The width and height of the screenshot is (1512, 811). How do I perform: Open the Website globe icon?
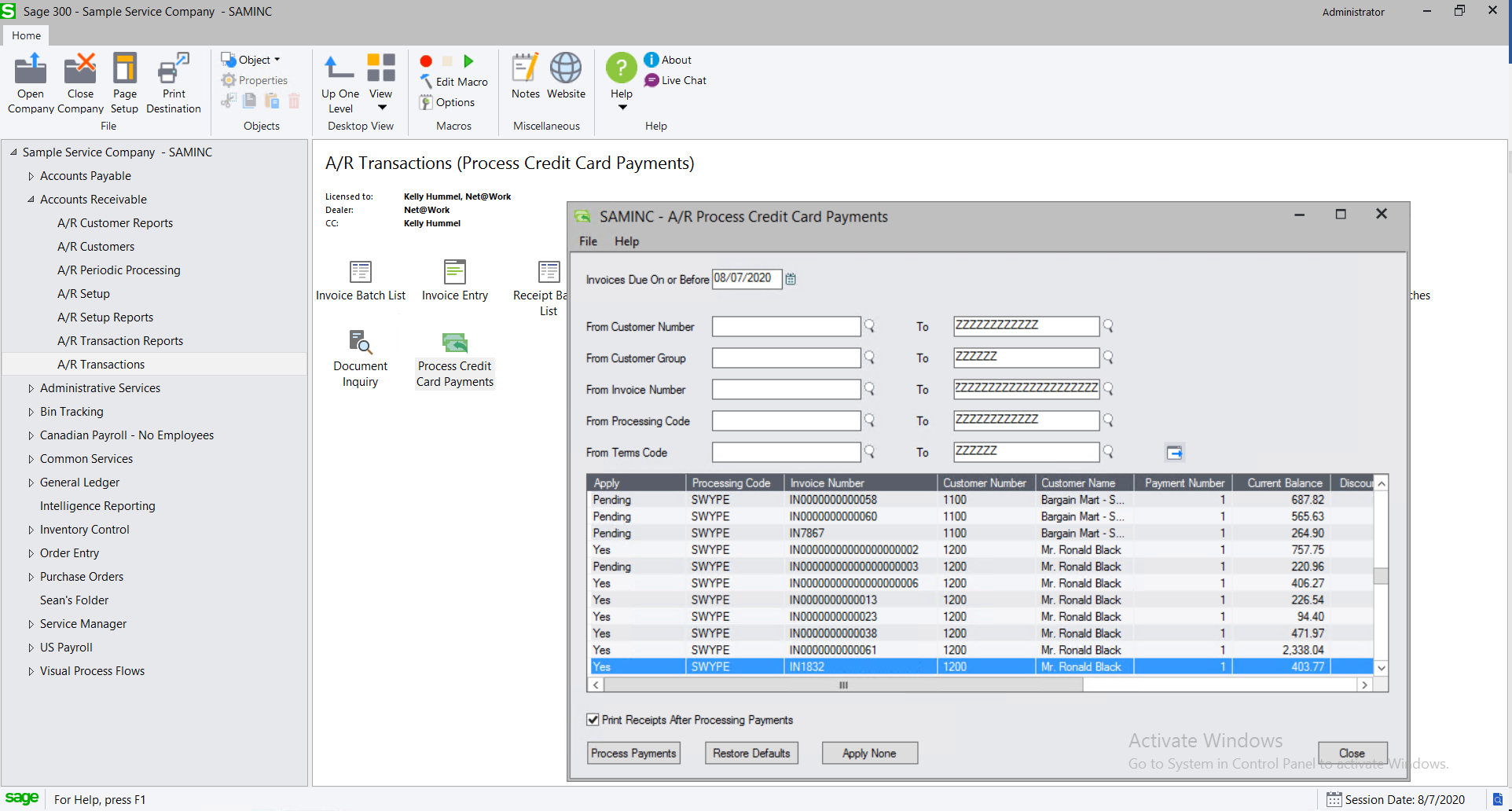point(566,76)
